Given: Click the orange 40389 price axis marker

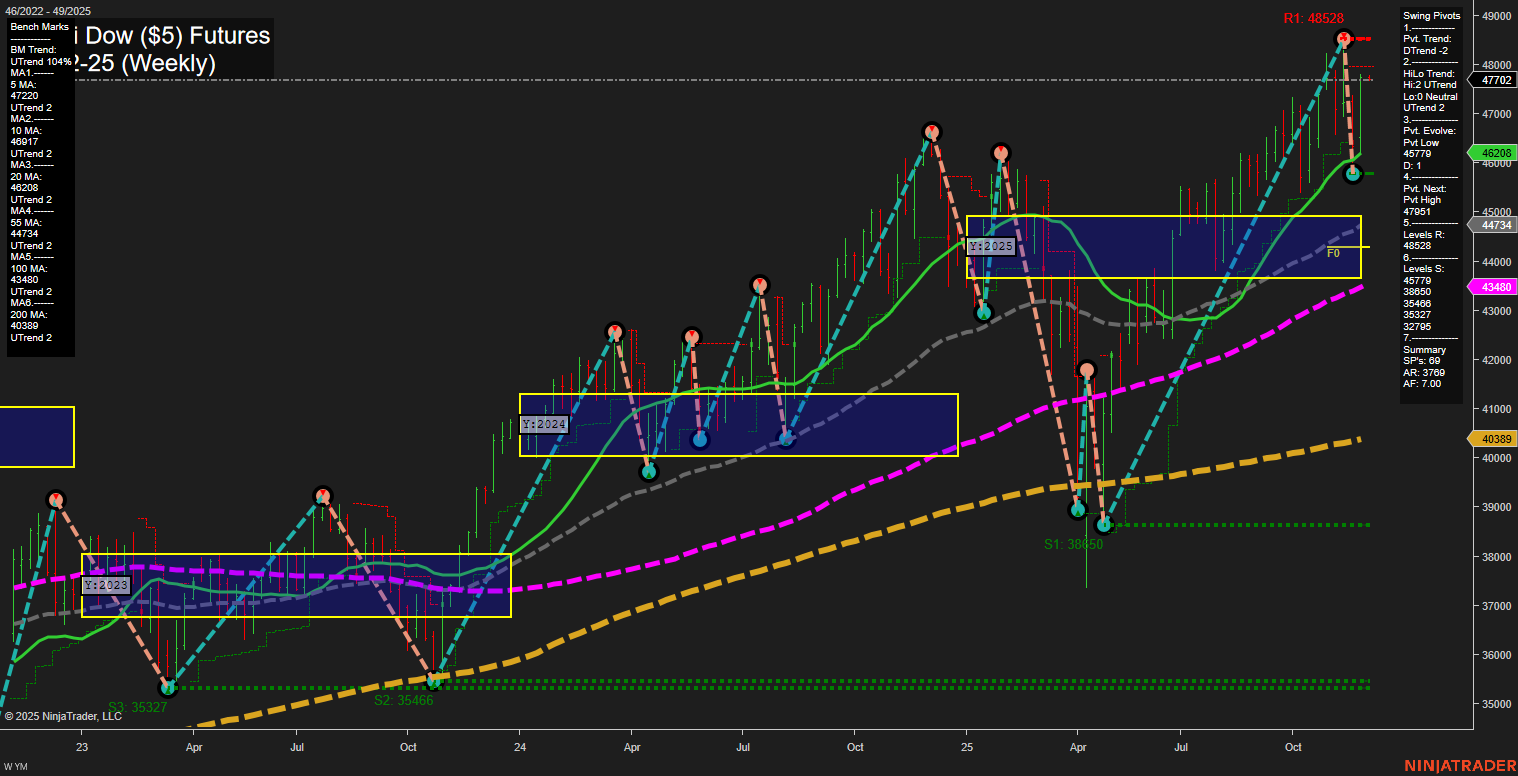Looking at the screenshot, I should click(x=1493, y=439).
